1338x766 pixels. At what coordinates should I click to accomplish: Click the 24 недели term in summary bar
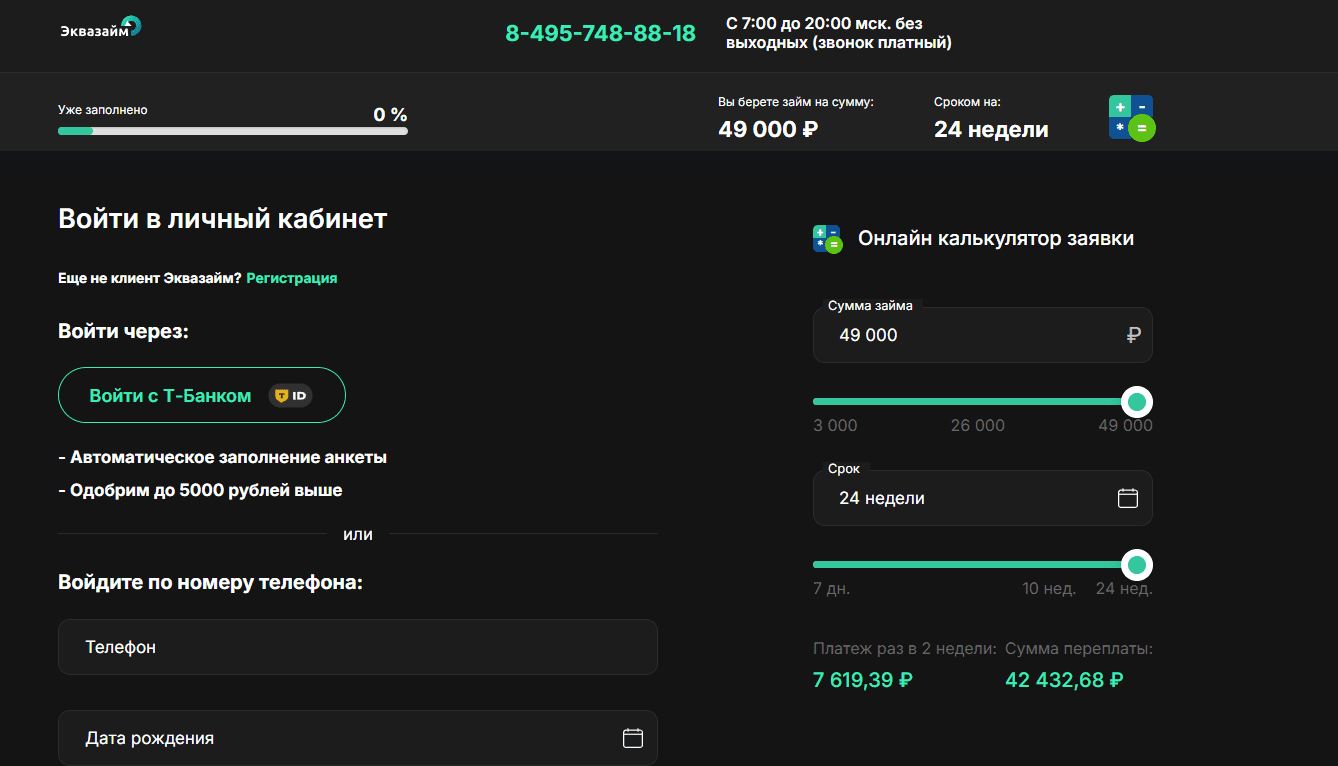click(991, 129)
